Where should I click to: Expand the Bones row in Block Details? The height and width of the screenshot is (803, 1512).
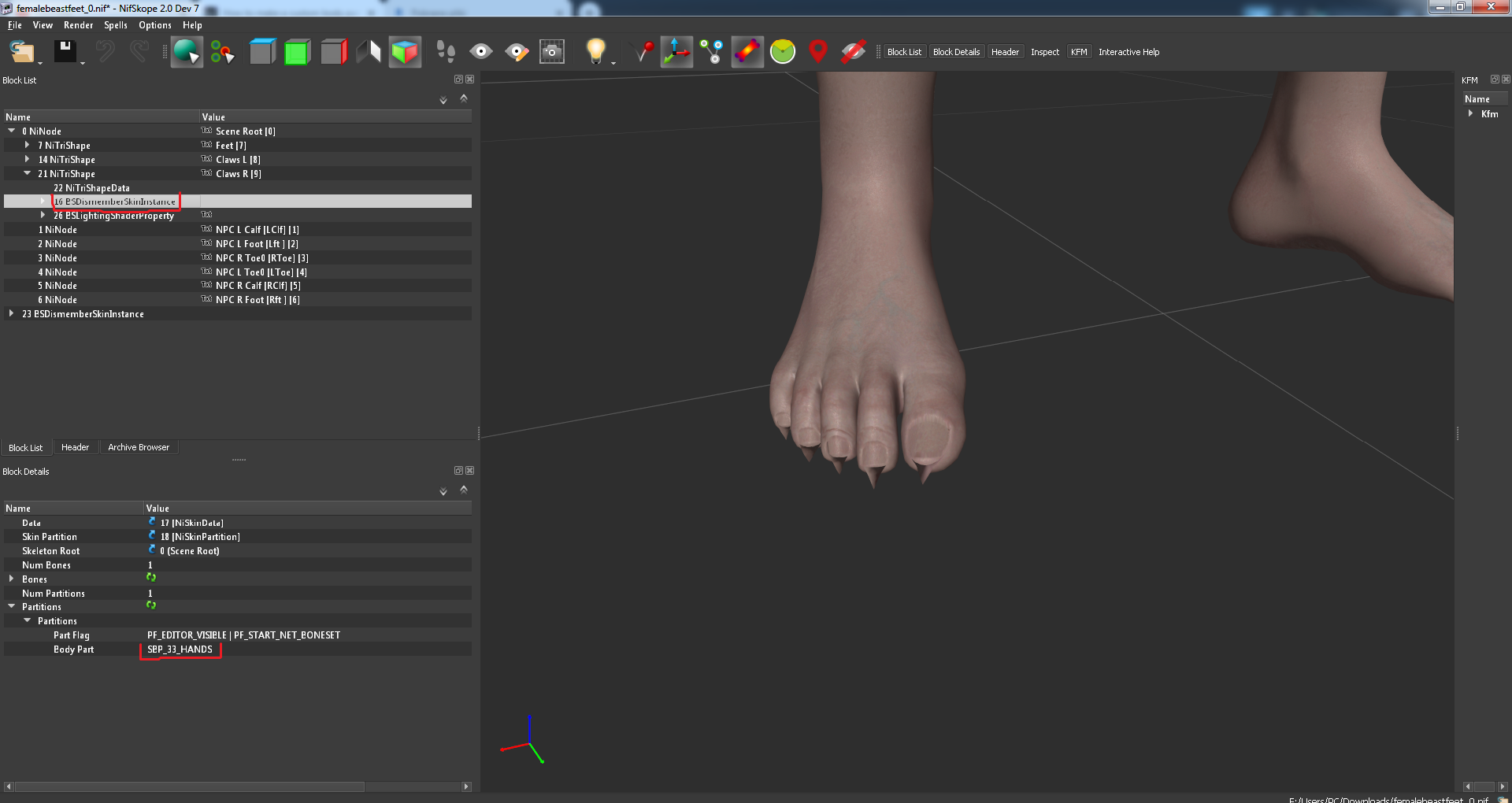[12, 579]
